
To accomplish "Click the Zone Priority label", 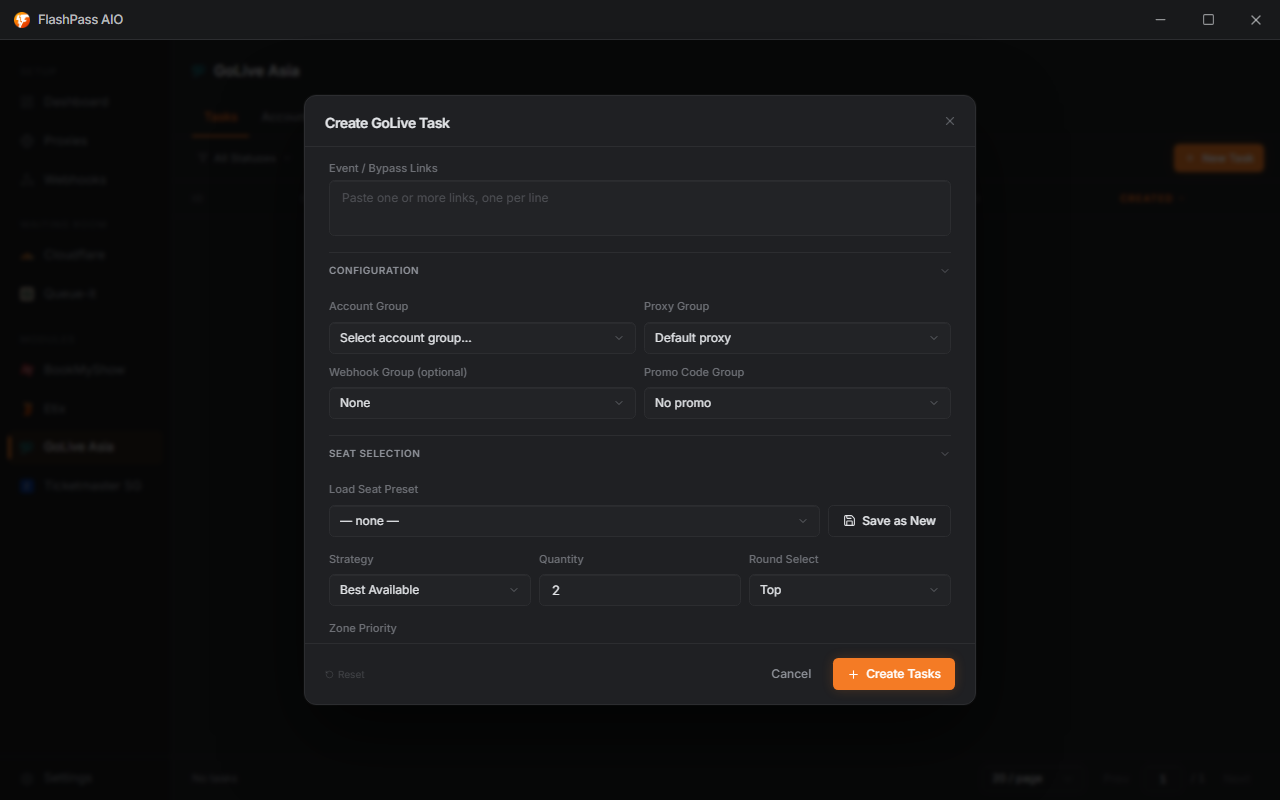I will coord(363,628).
